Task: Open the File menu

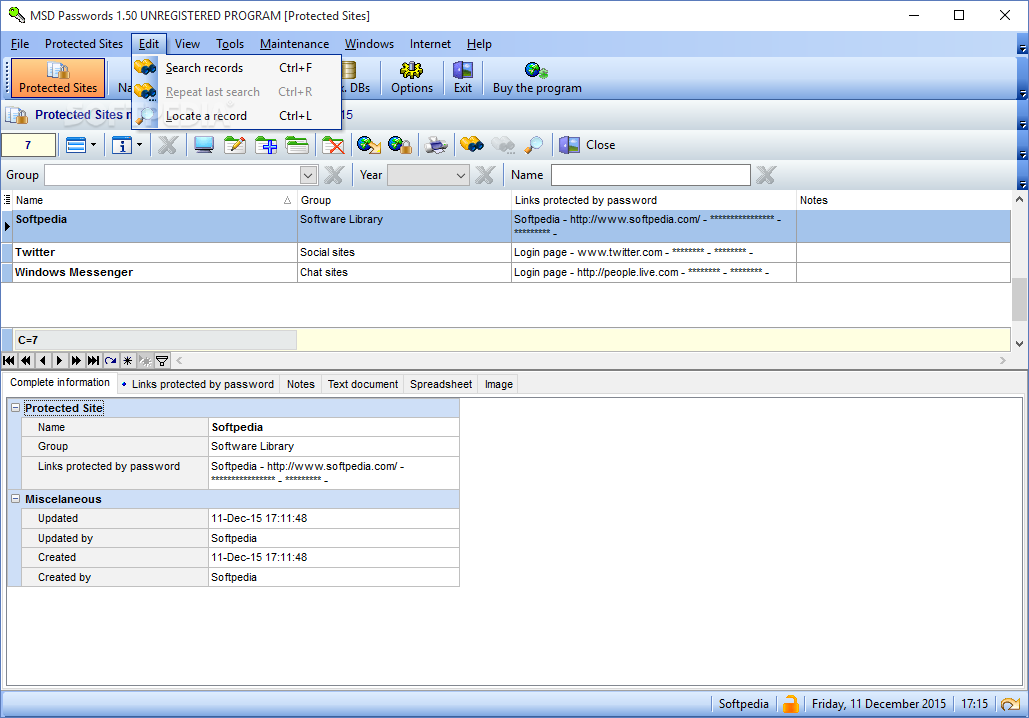Action: coord(20,44)
